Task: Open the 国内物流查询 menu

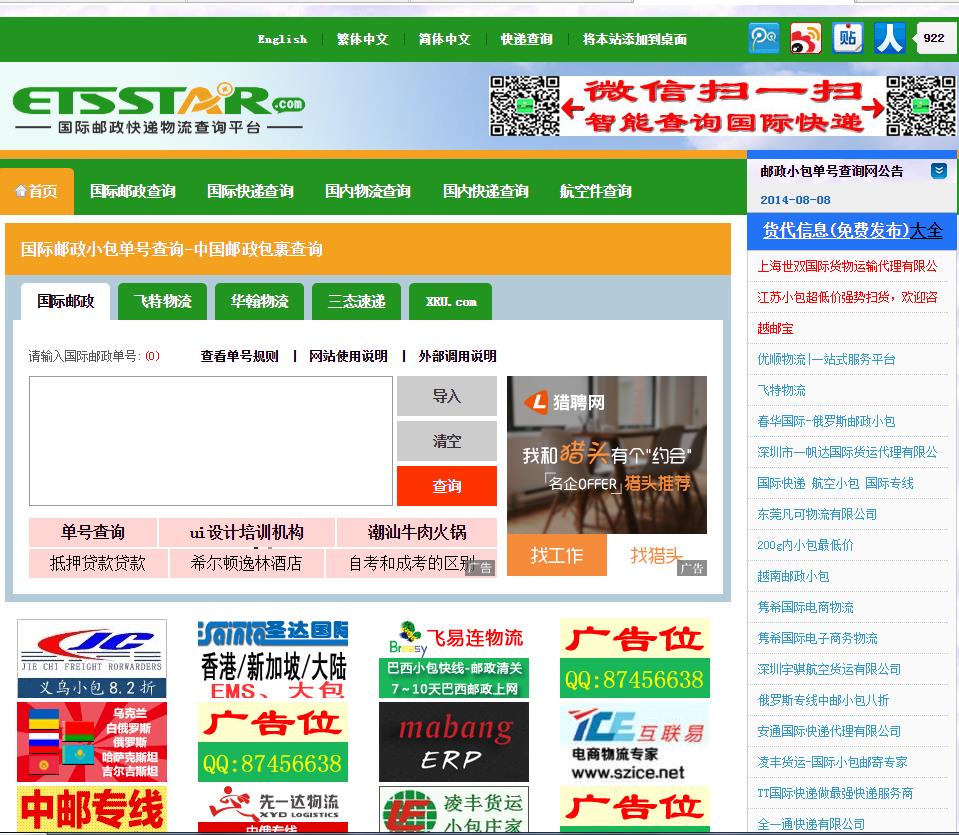Action: [368, 191]
